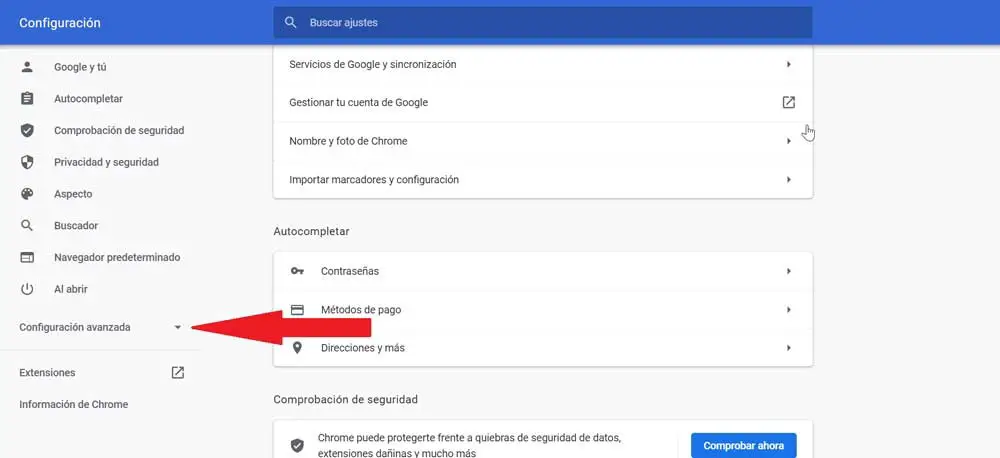Open Información de Chrome link

pos(74,404)
